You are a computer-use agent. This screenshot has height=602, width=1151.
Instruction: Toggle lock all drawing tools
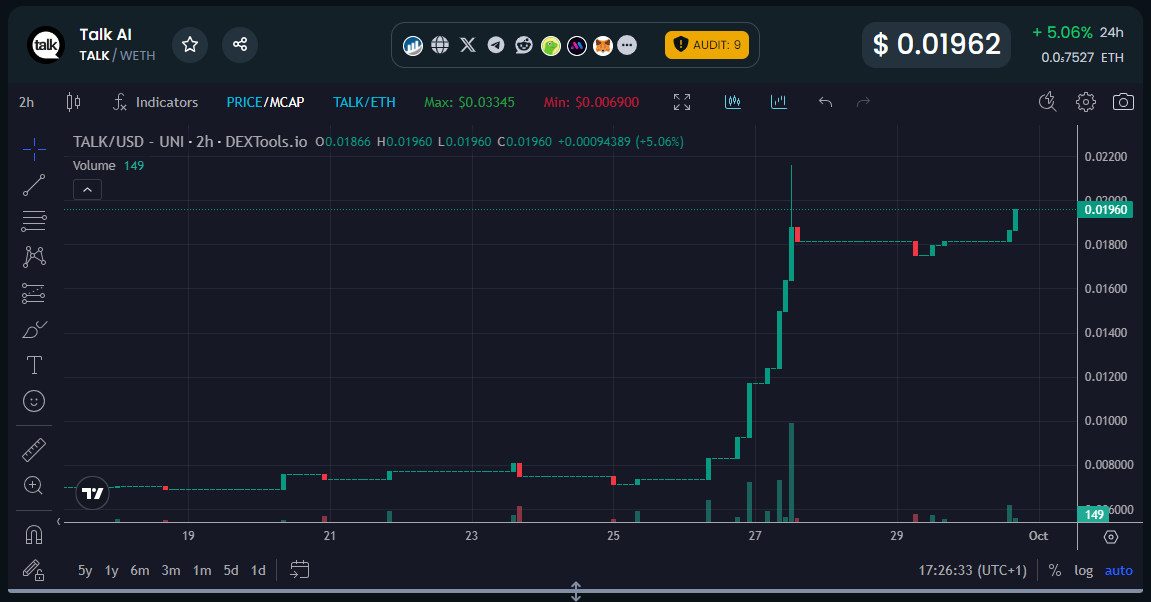click(34, 570)
